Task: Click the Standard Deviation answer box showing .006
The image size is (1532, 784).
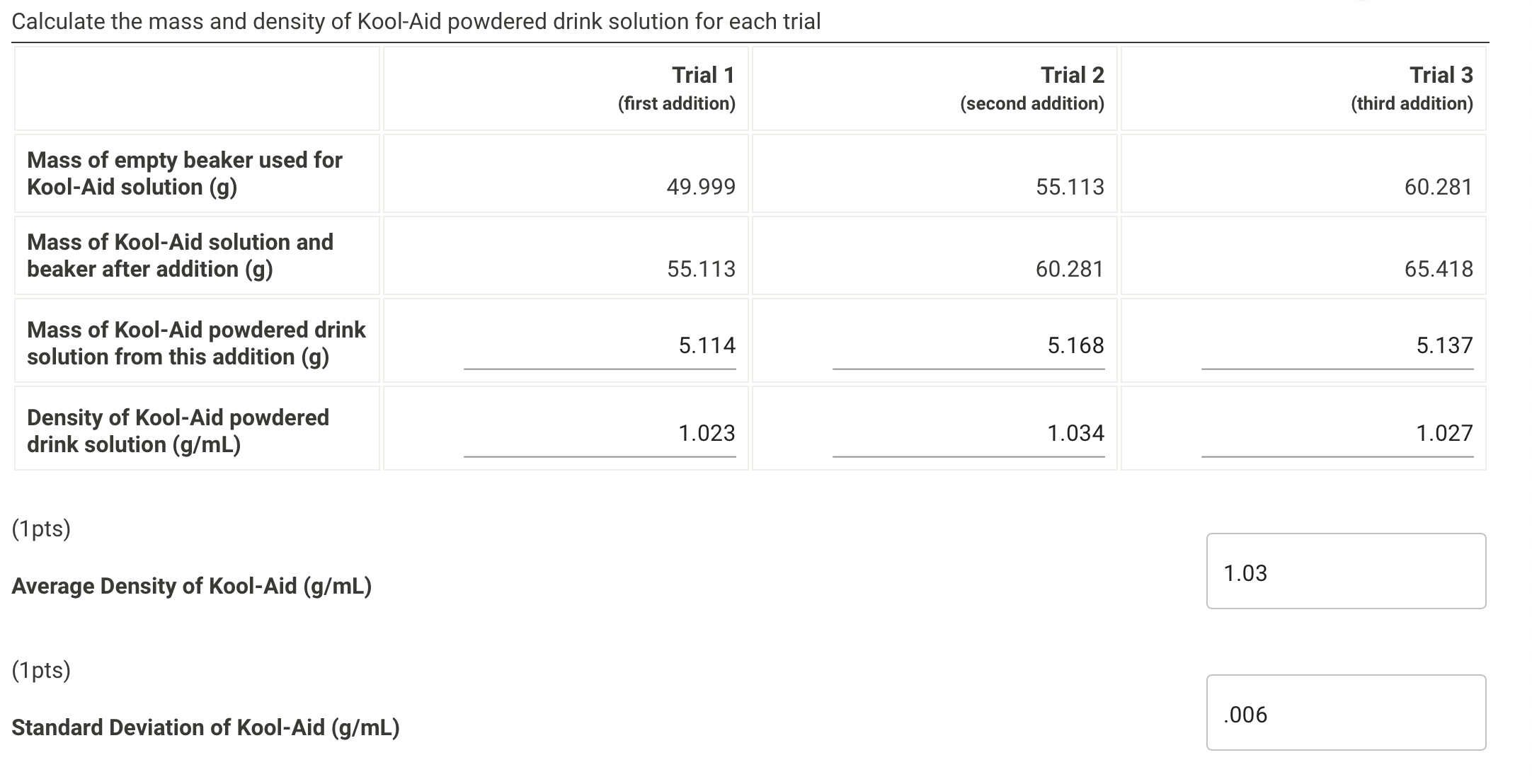Action: [x=1344, y=712]
